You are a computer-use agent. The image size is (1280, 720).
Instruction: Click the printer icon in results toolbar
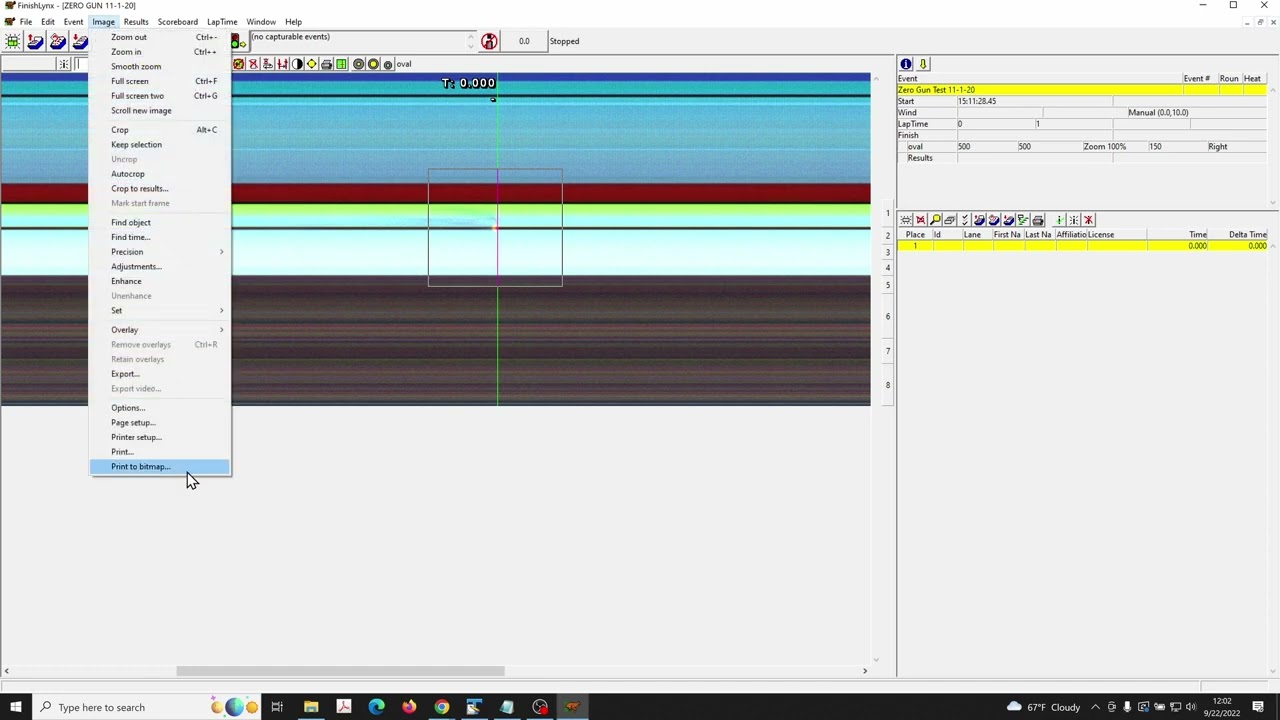click(1037, 220)
